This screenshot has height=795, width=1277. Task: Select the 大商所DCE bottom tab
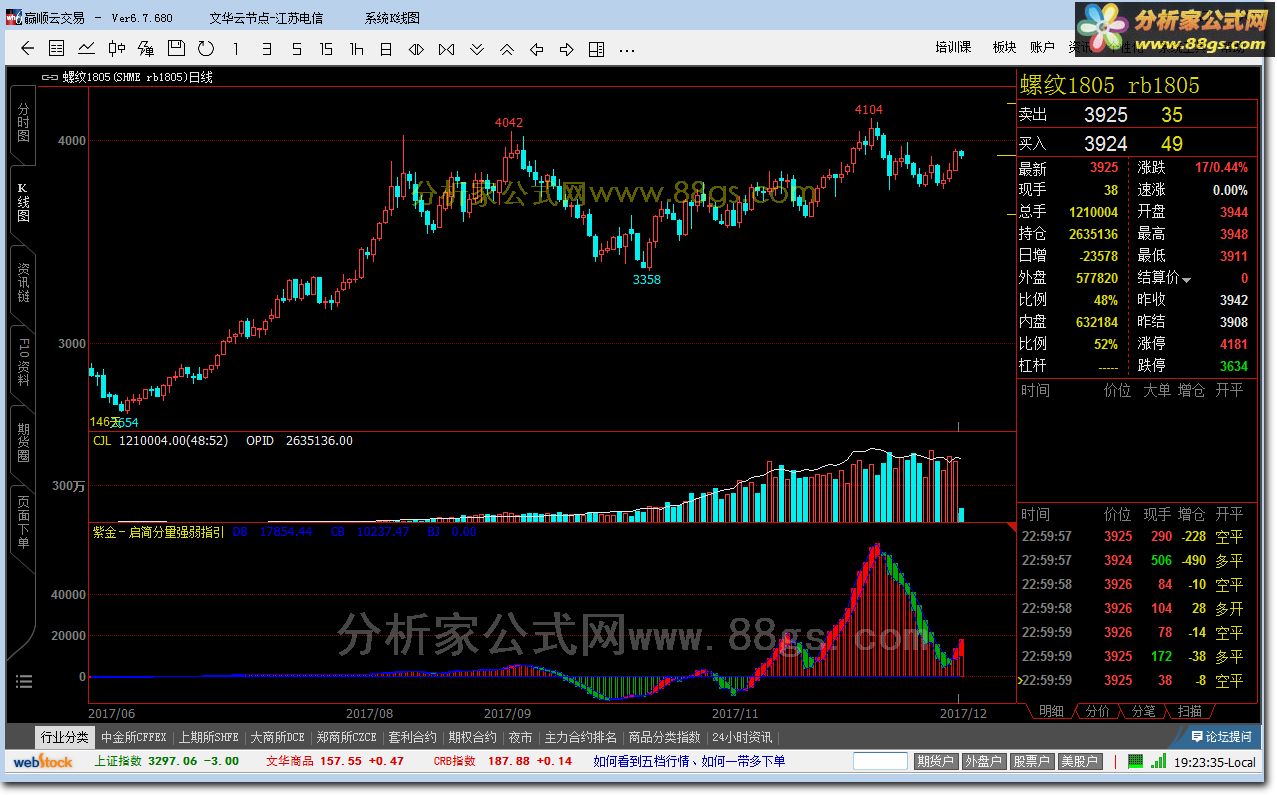pyautogui.click(x=277, y=737)
